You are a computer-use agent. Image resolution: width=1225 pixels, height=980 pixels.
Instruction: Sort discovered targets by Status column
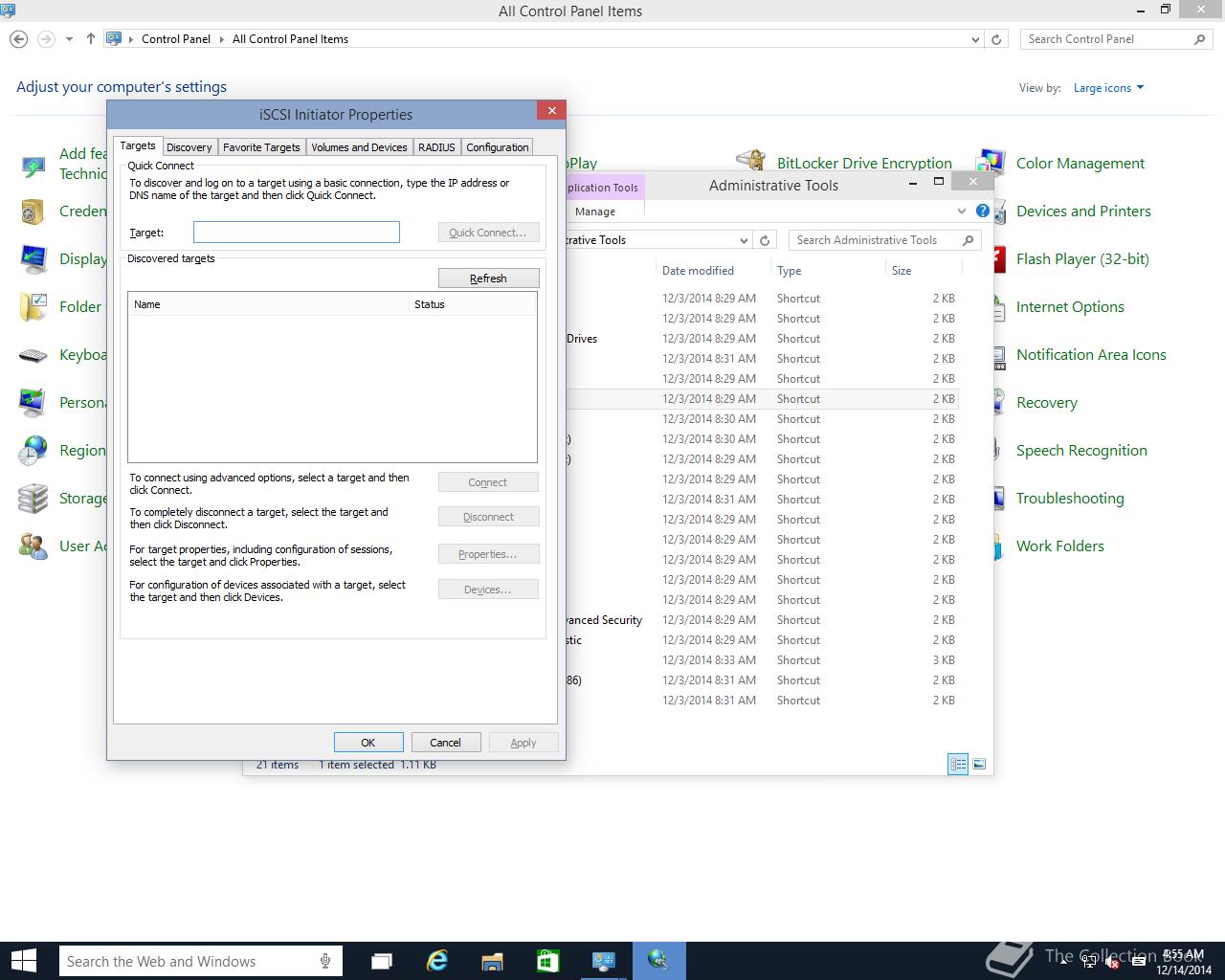473,304
